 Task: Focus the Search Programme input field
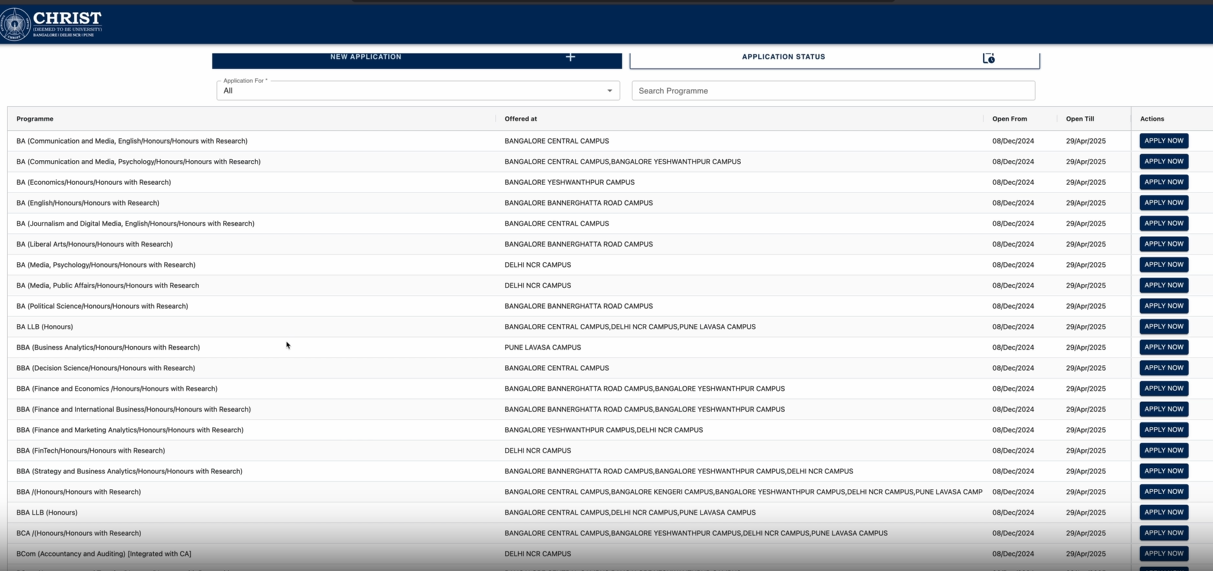click(832, 91)
